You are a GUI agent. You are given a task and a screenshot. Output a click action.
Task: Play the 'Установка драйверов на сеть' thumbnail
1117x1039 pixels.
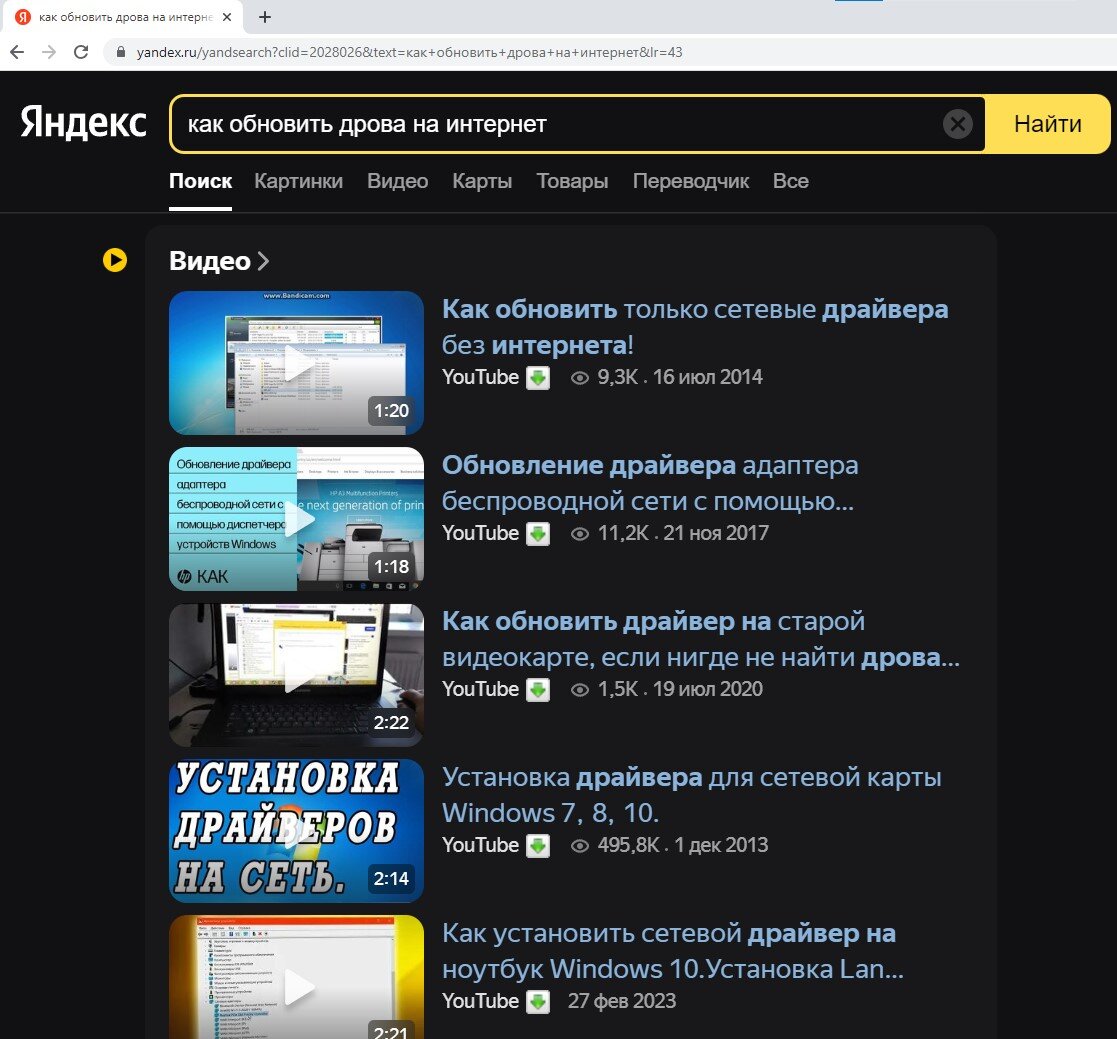(x=296, y=830)
